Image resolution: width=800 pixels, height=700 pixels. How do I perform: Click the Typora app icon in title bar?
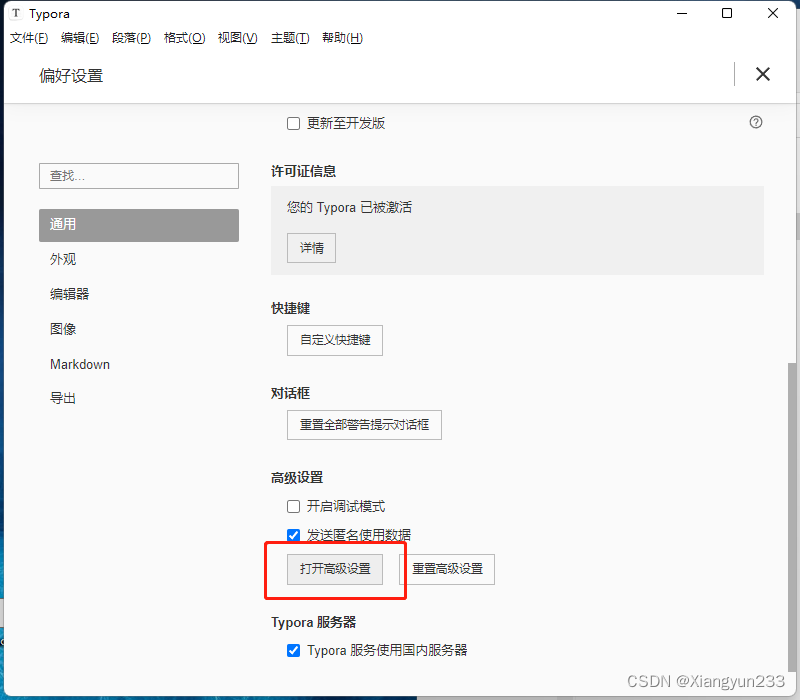[16, 13]
